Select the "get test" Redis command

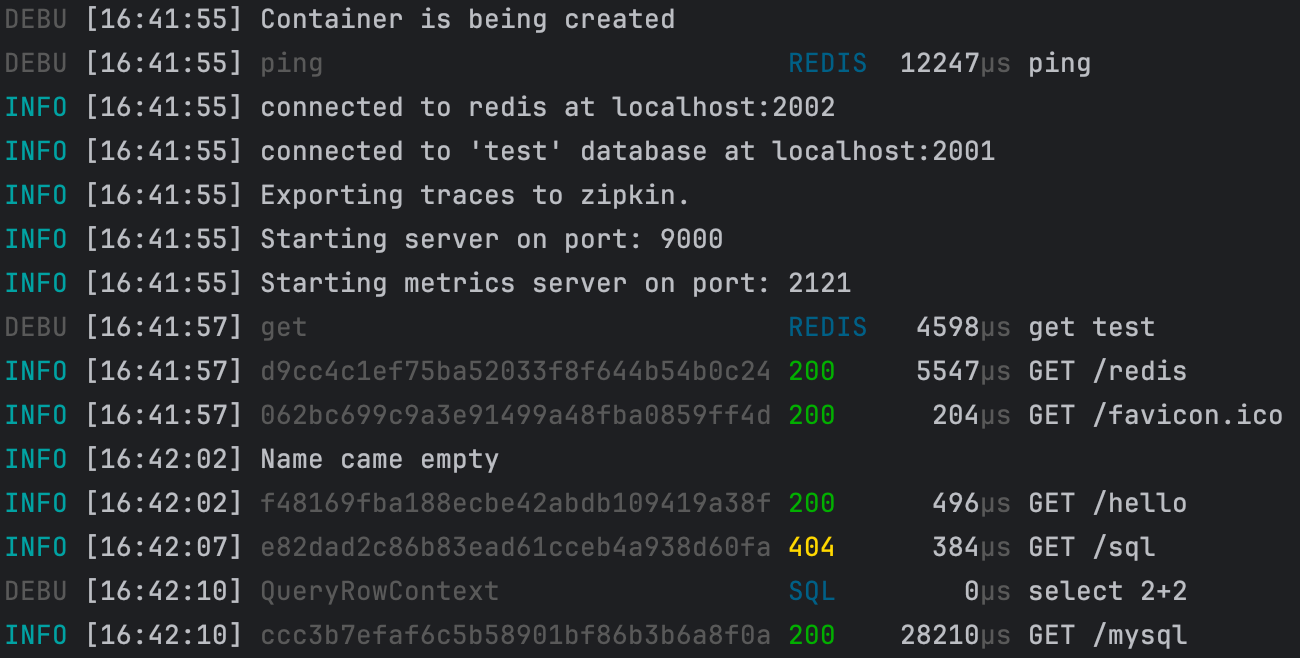[1092, 327]
